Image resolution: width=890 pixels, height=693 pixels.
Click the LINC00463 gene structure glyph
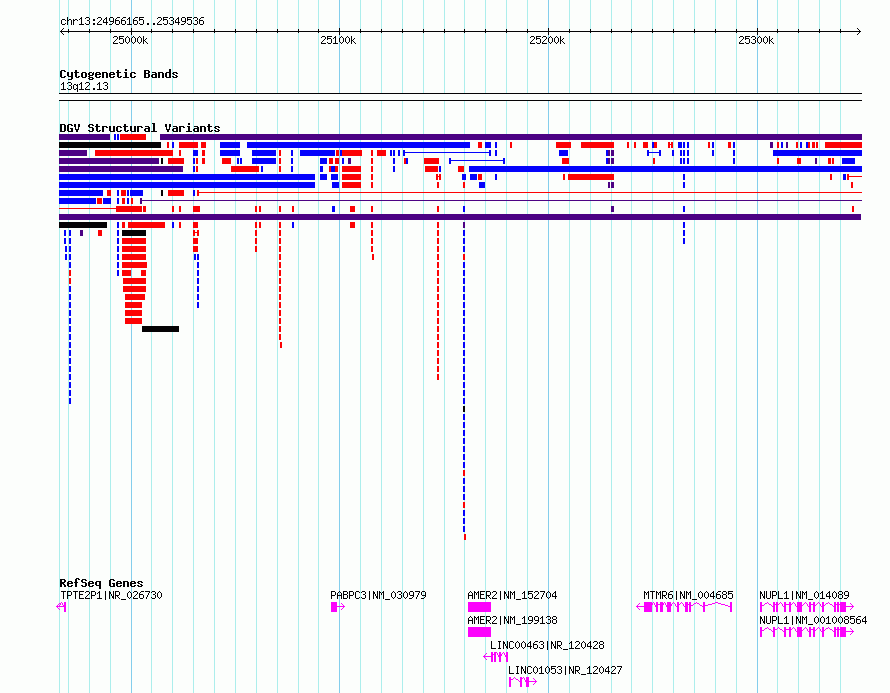[496, 657]
